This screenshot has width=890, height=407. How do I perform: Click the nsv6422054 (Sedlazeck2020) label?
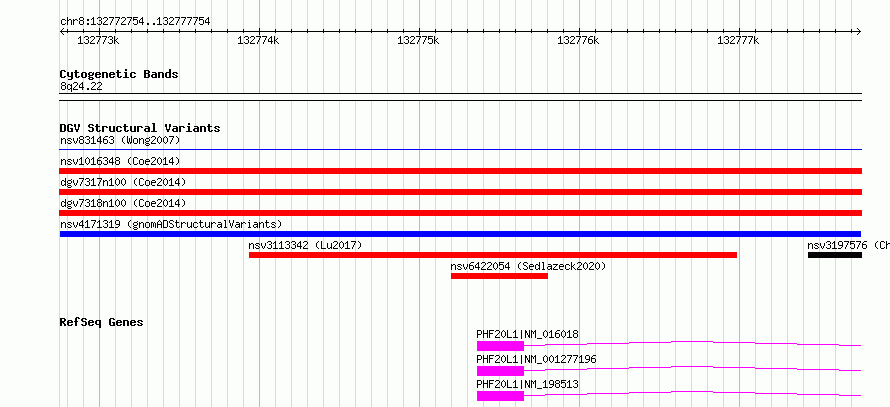point(528,266)
